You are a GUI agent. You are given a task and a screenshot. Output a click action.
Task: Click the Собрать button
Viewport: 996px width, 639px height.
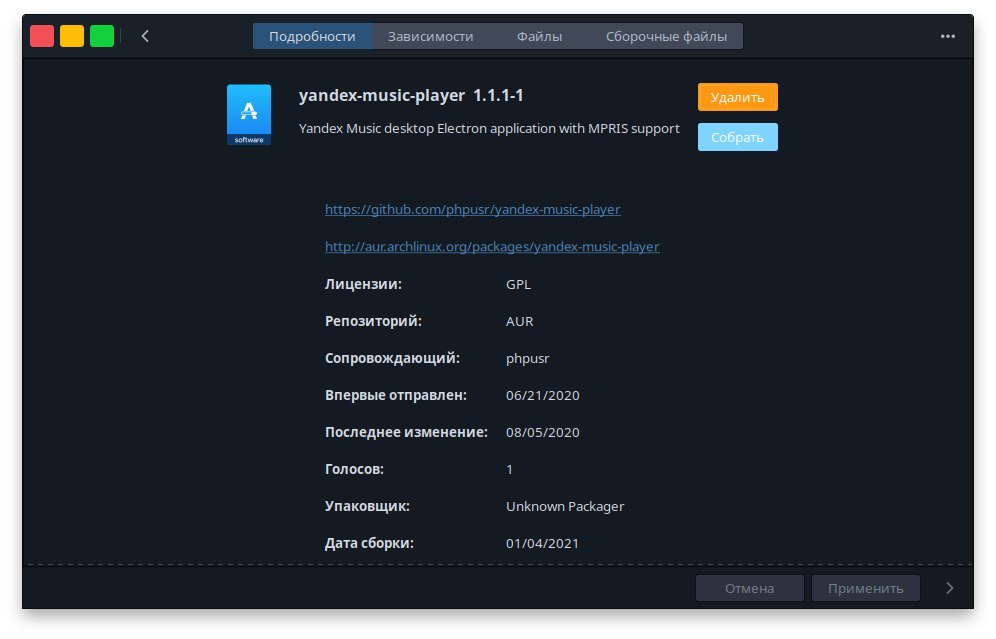737,137
